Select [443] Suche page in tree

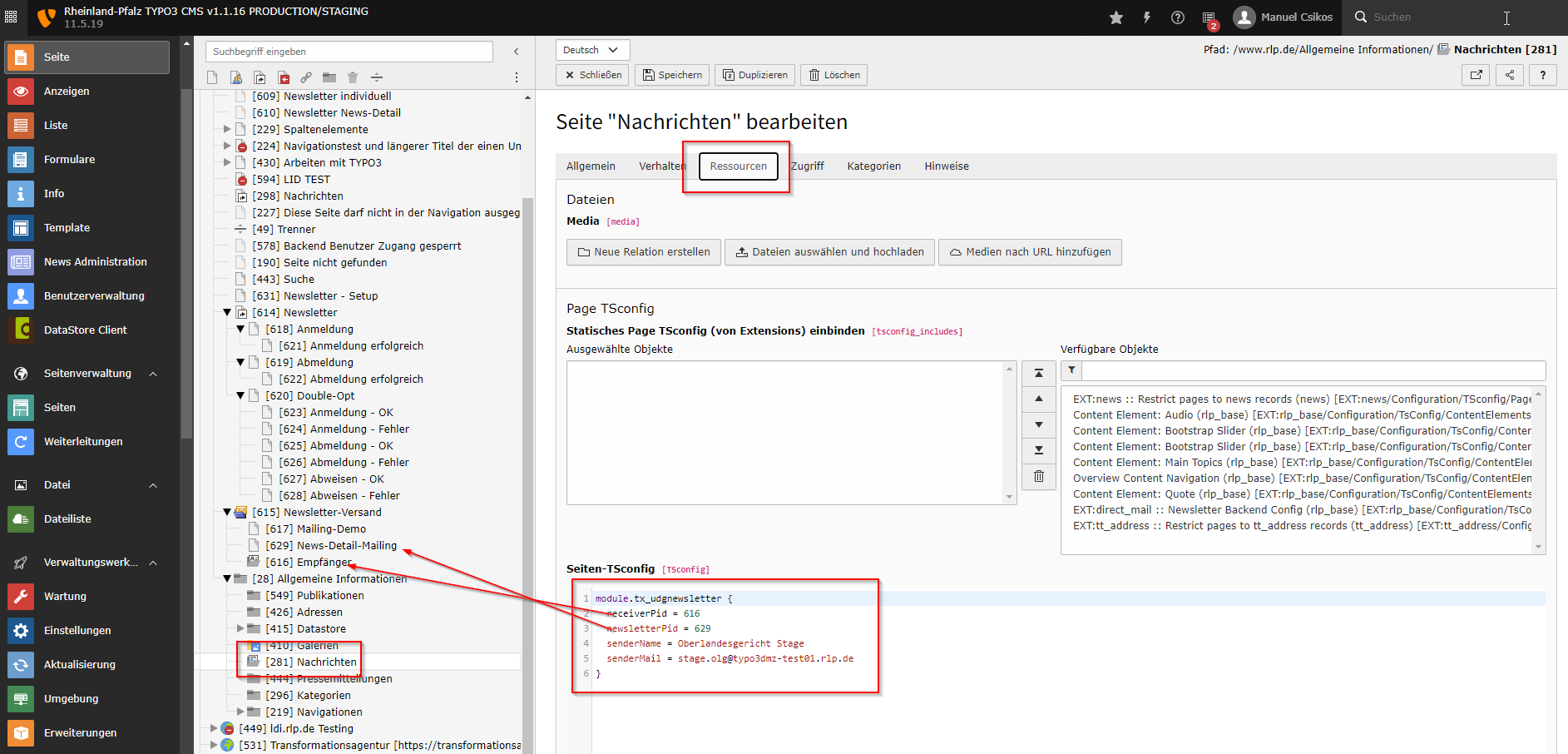[x=283, y=280]
